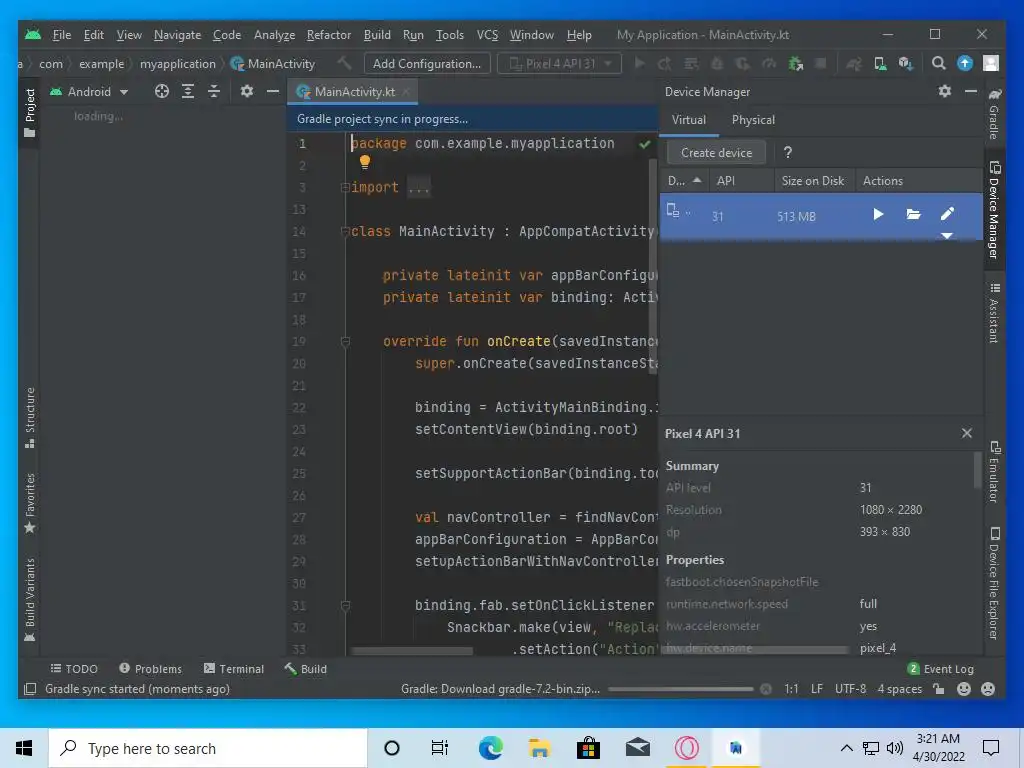Viewport: 1024px width, 768px height.
Task: Hide the Device Manager panel with the minus icon
Action: coord(971,91)
